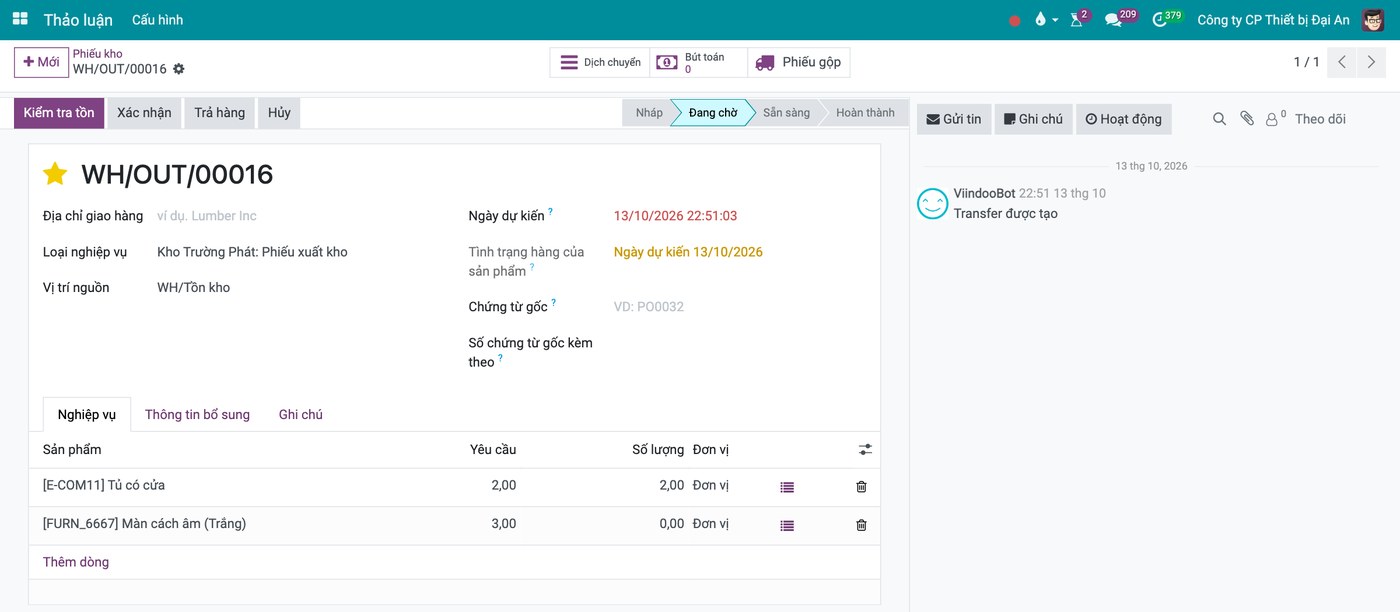Open the Ghi chú tab in form

(x=301, y=415)
